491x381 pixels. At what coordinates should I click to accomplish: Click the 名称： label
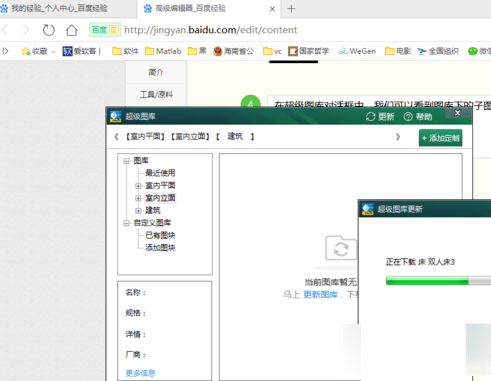[x=136, y=292]
